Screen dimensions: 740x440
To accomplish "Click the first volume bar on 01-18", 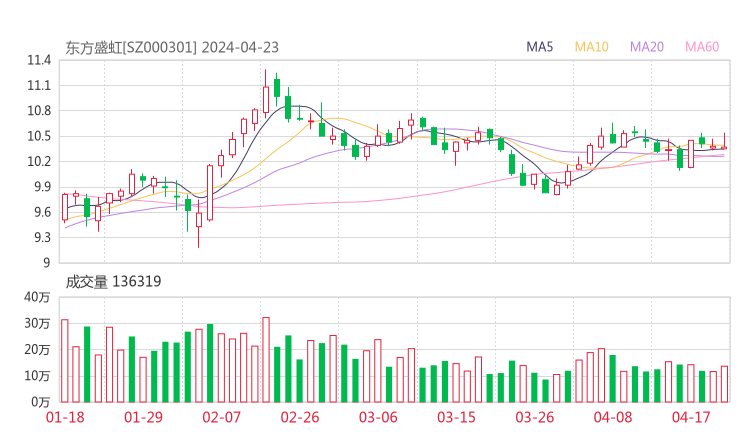I will point(65,361).
